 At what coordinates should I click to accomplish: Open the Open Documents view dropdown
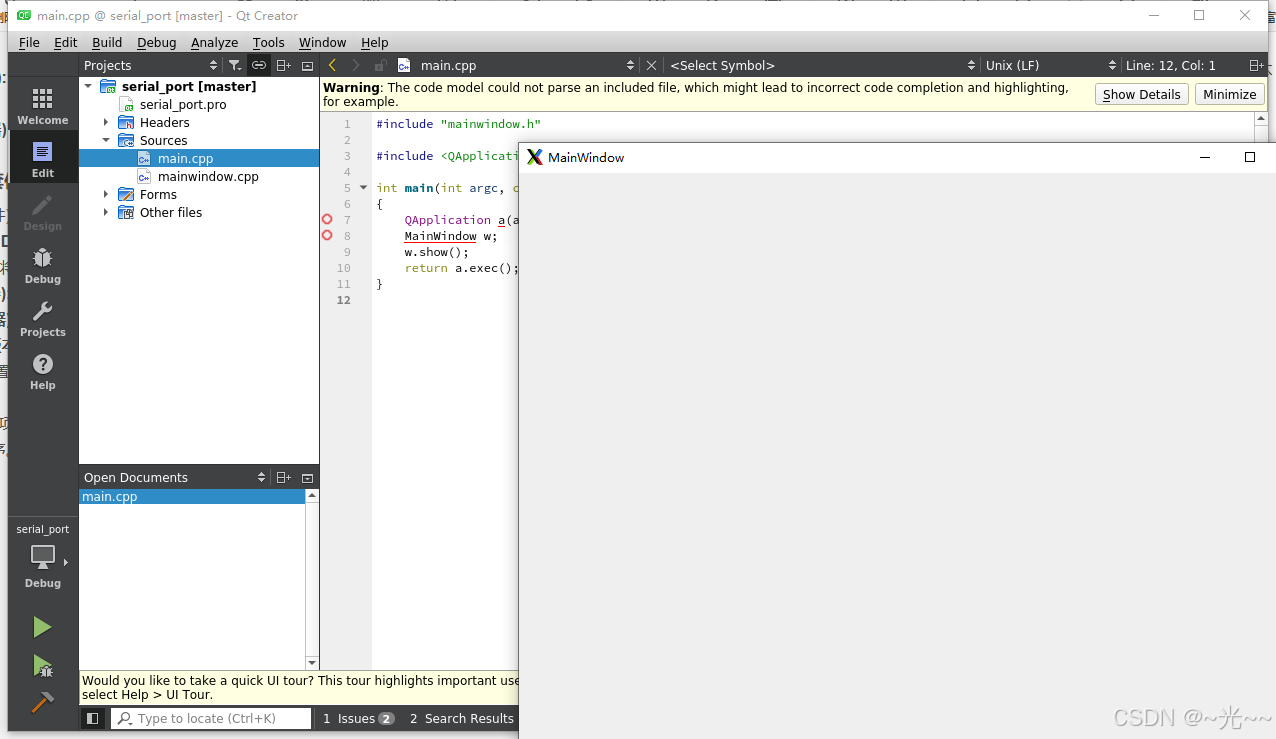coord(175,477)
